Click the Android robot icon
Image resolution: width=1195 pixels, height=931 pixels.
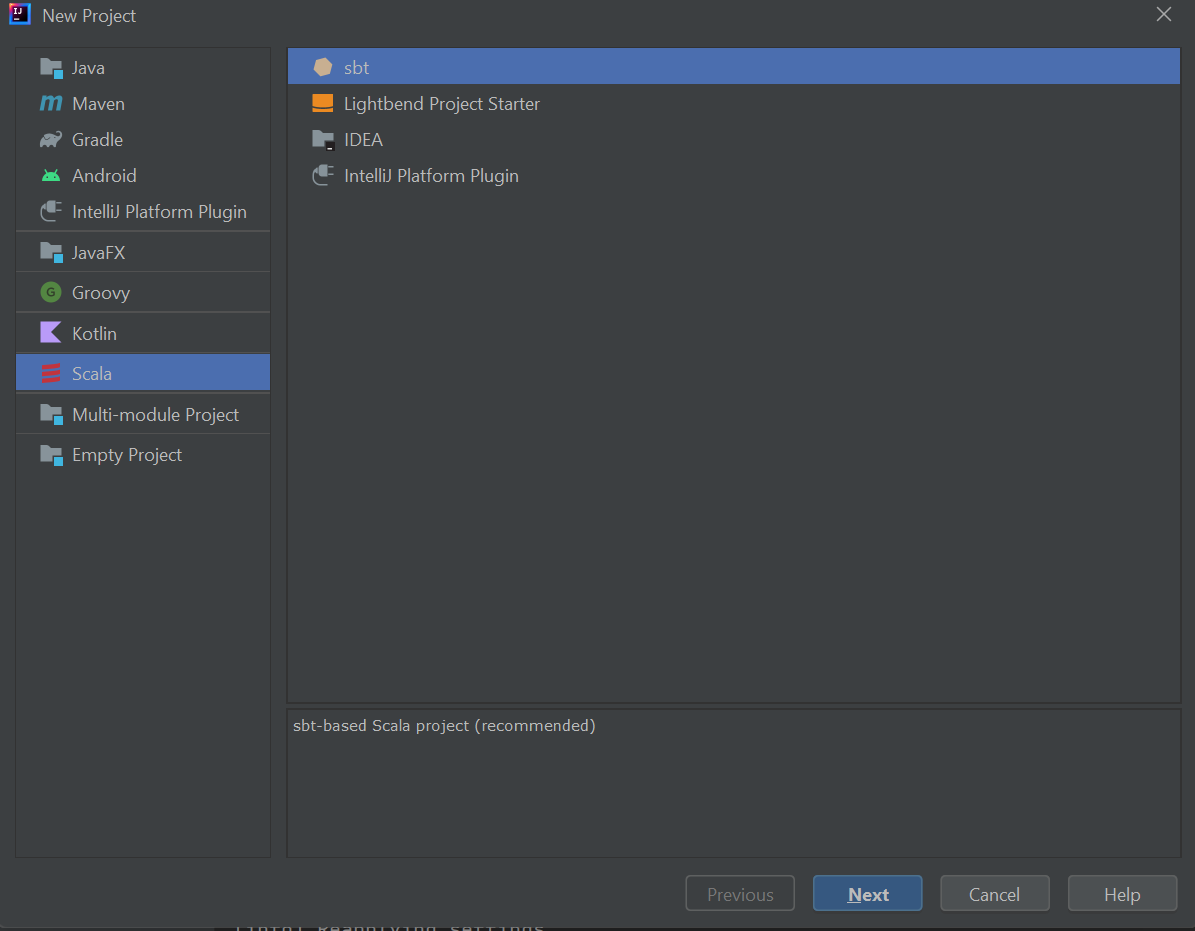(51, 176)
